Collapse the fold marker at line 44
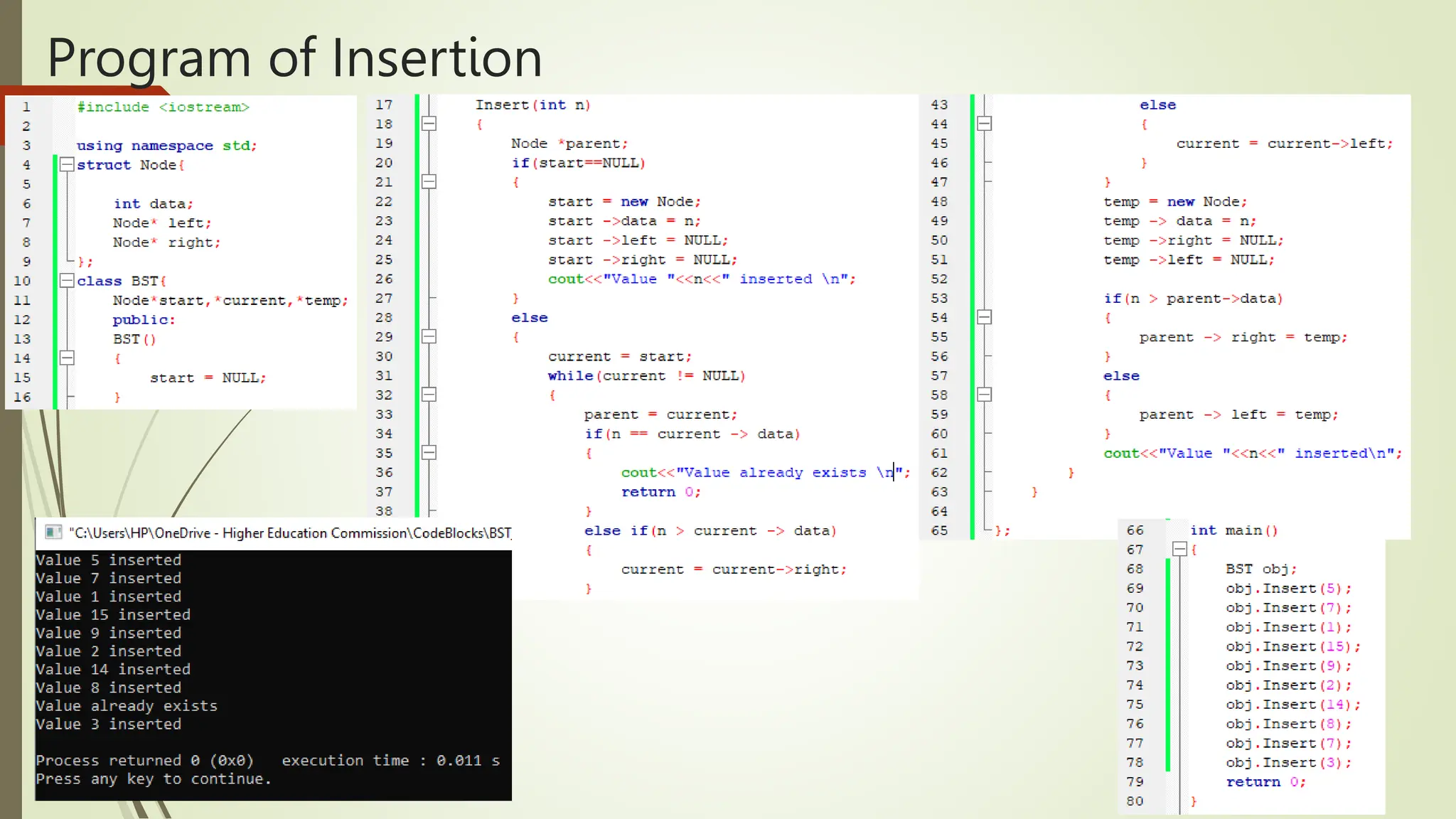 (984, 124)
